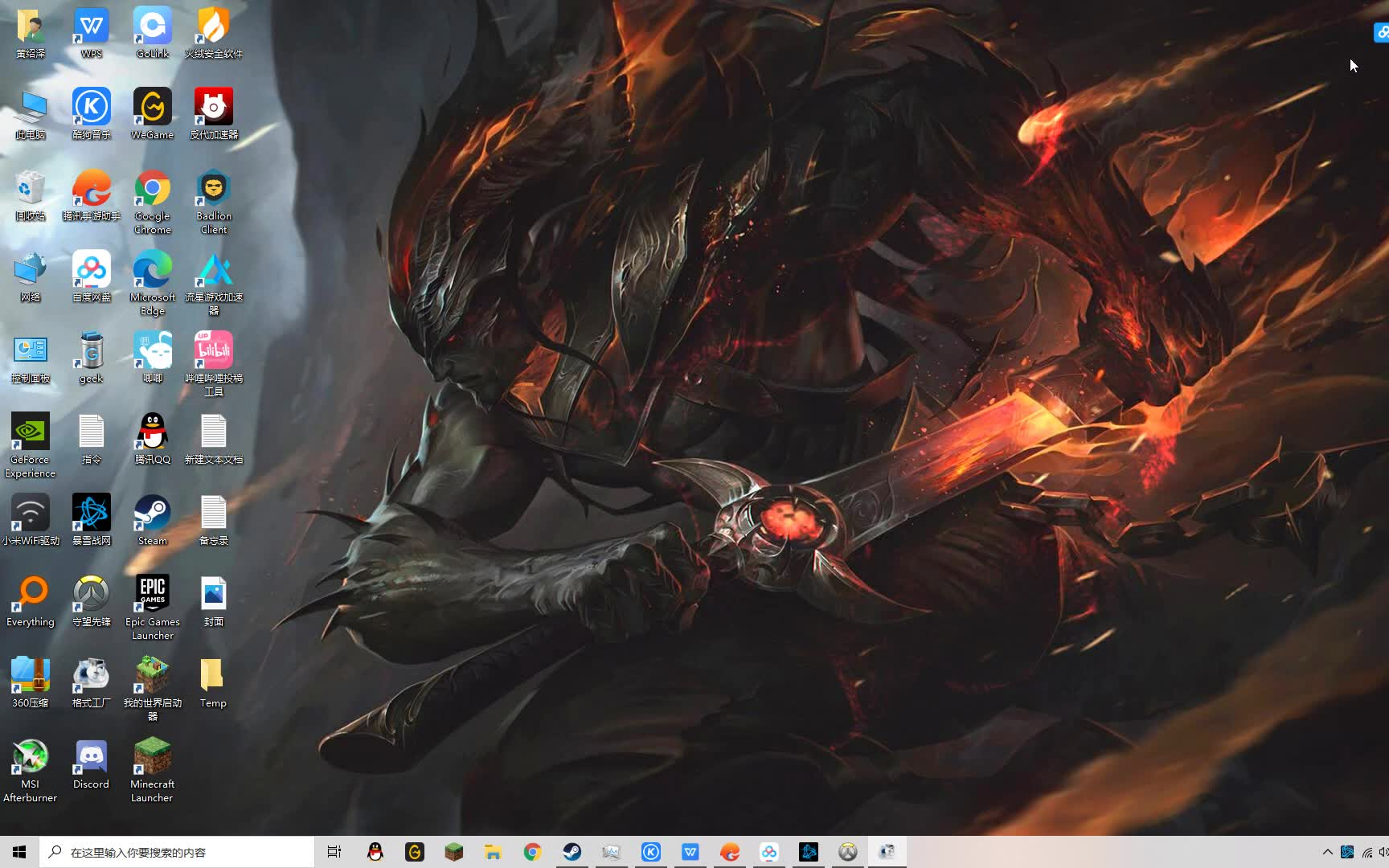Viewport: 1389px width, 868px height.
Task: Open Epic Games Launcher shortcut
Action: 153,608
